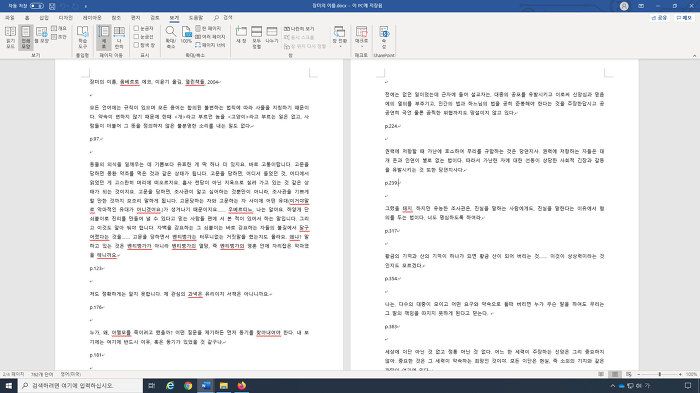This screenshot has width=700, height=393.
Task: Click the ribbon search (검색) box
Action: [x=223, y=17]
